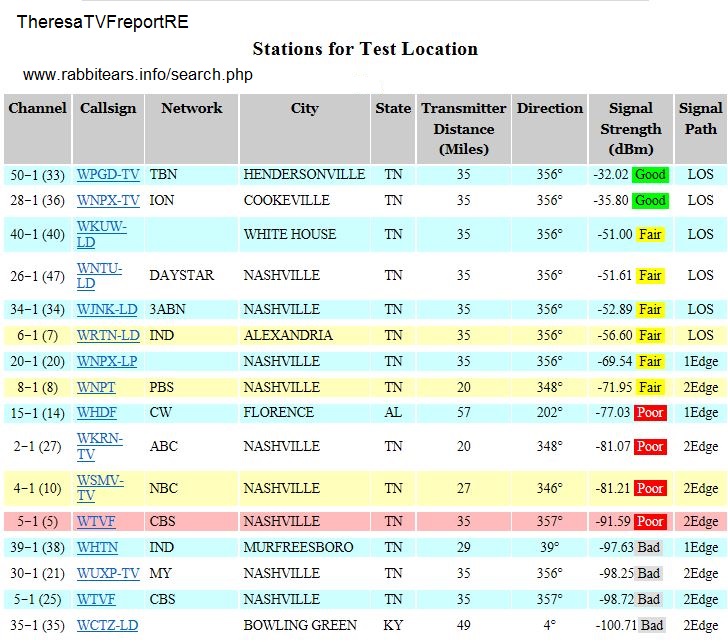
Task: Open the WUXP-TV callsign link
Action: click(108, 574)
